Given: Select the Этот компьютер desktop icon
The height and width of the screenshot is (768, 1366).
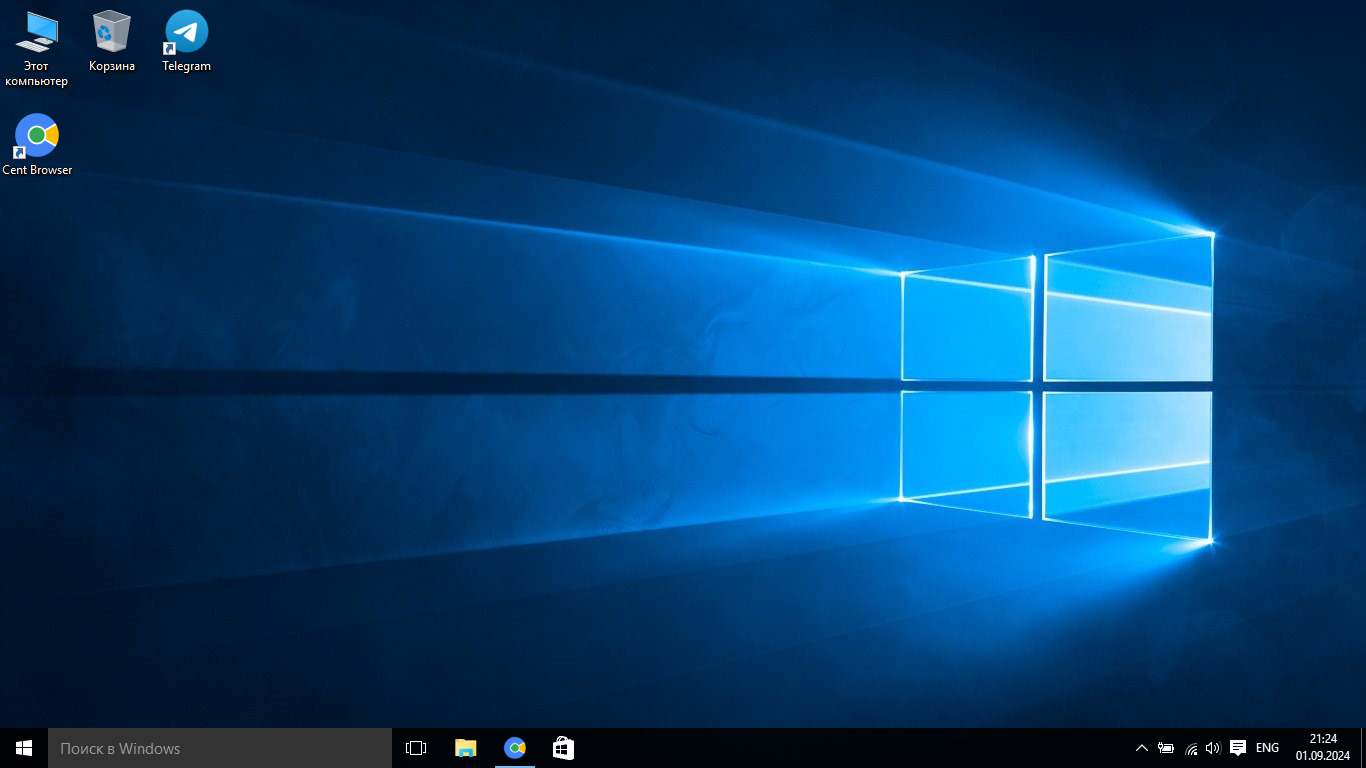Looking at the screenshot, I should tap(36, 46).
